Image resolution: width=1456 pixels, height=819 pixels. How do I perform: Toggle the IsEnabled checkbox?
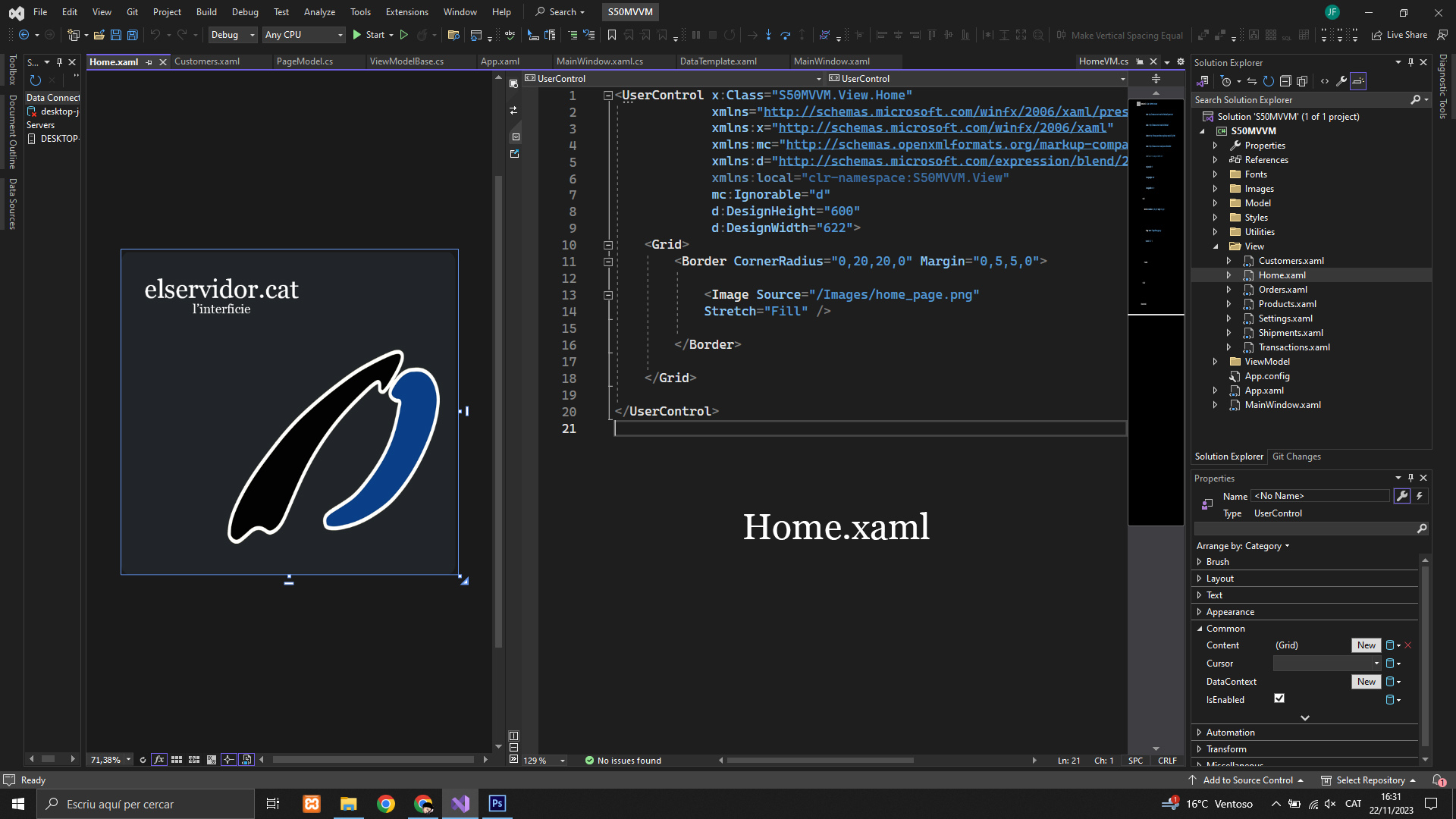(1279, 698)
